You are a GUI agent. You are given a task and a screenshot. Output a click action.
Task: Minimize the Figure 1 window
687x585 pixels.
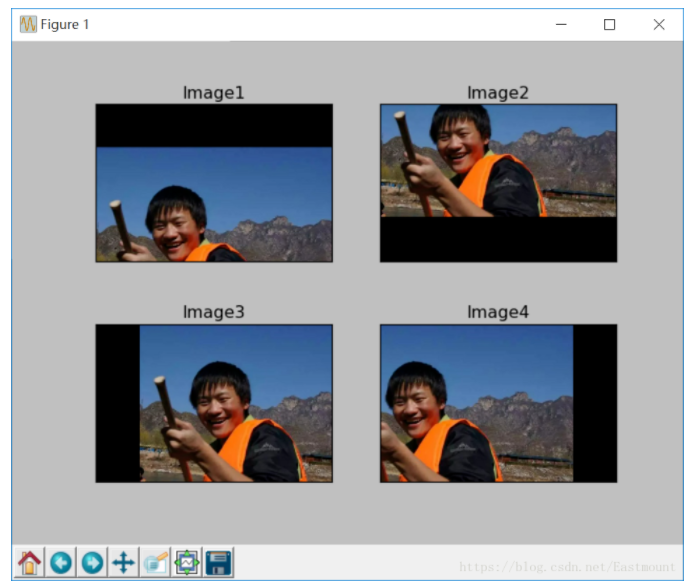click(561, 25)
